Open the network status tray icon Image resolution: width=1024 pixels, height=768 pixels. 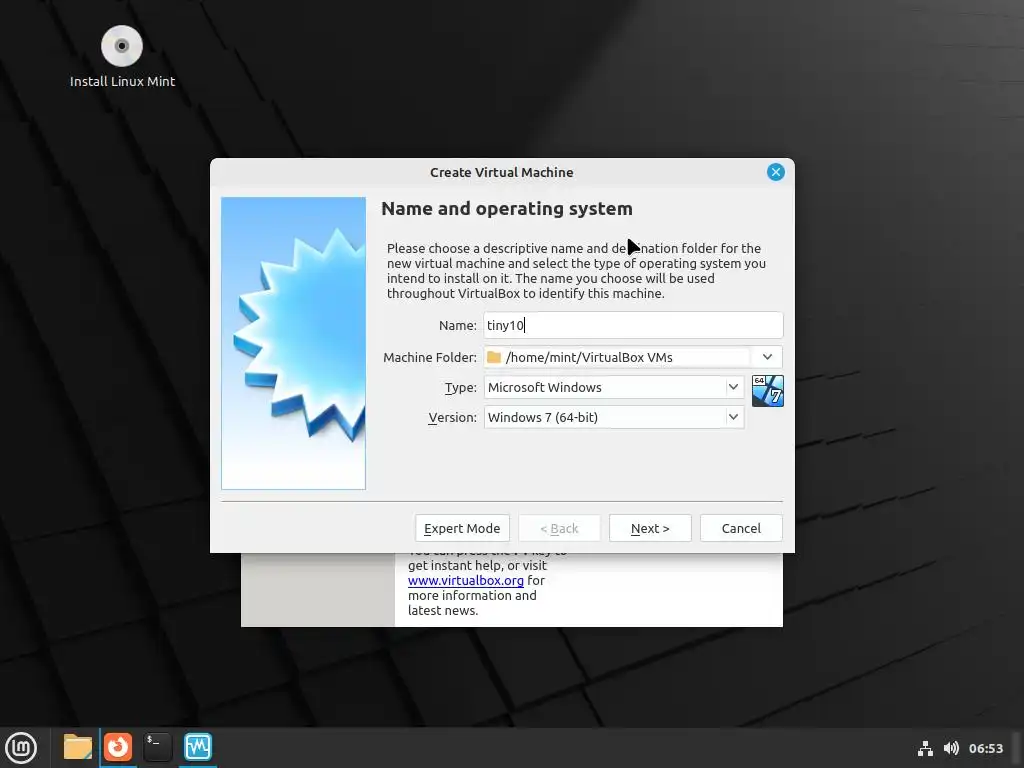925,748
